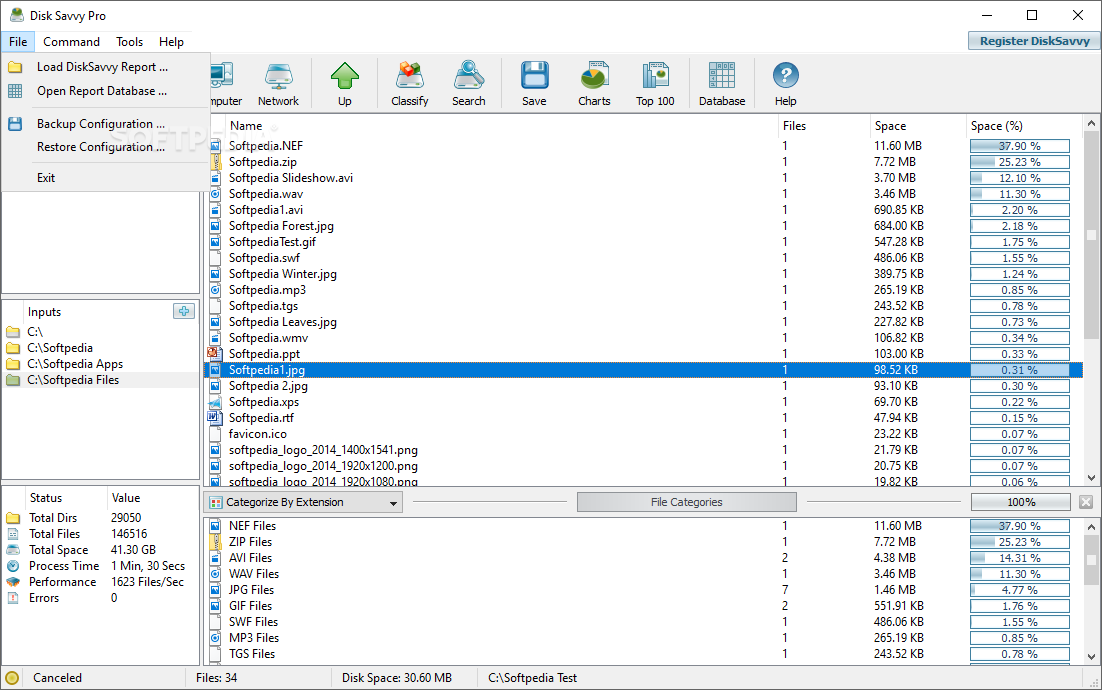Close the categories pane with X button
Viewport: 1102px width, 690px height.
click(1086, 502)
